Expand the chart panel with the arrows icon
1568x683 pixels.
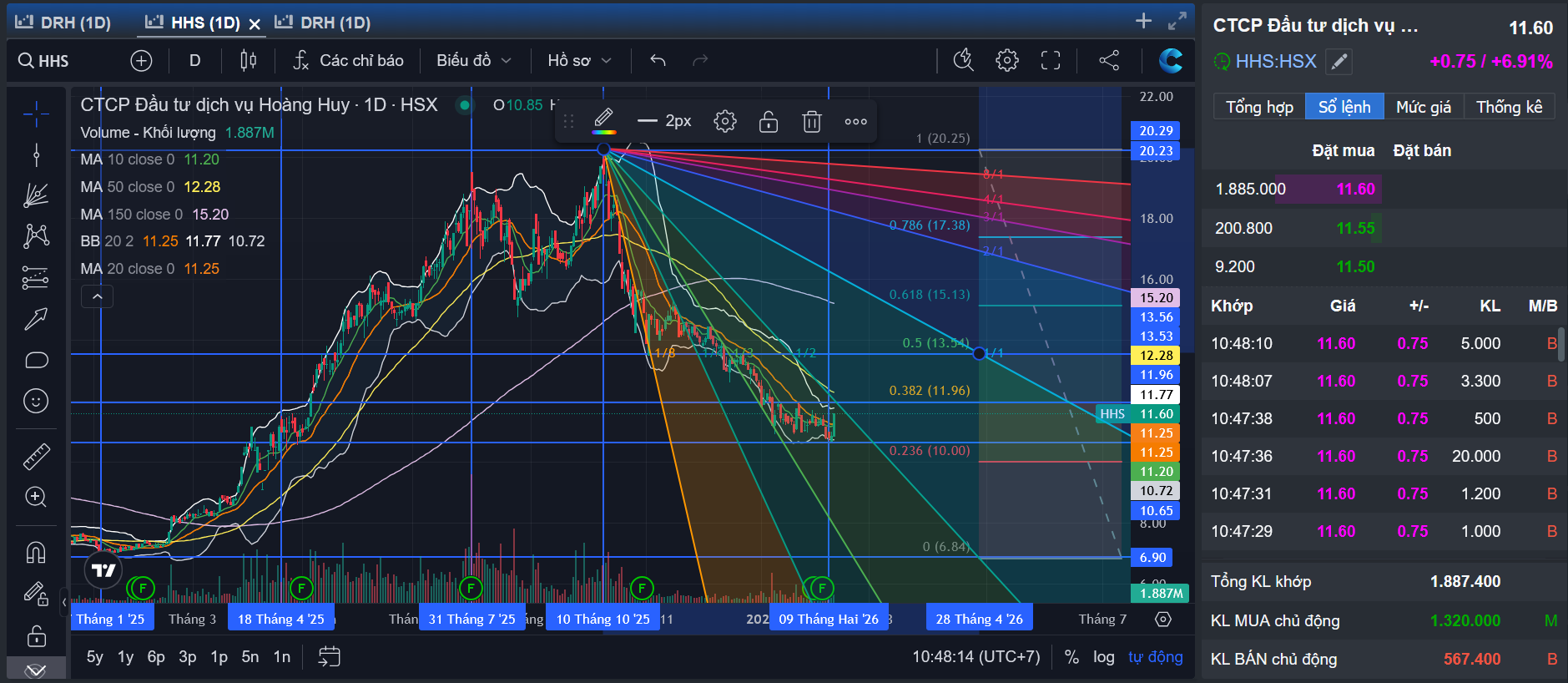coord(1177,21)
